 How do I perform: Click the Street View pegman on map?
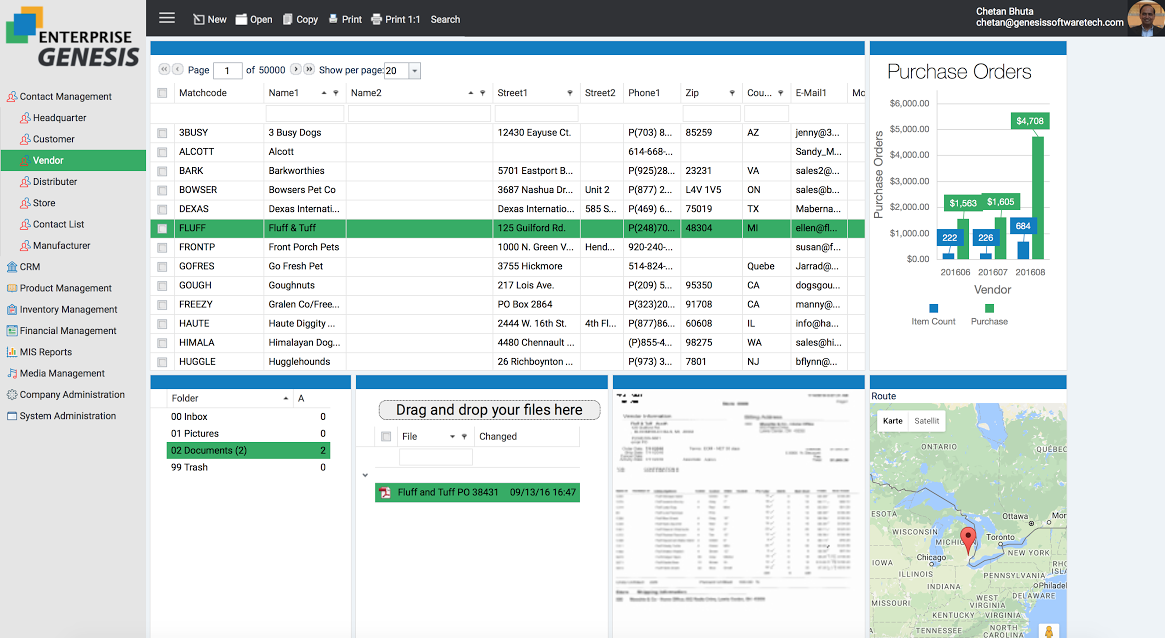[x=1049, y=631]
